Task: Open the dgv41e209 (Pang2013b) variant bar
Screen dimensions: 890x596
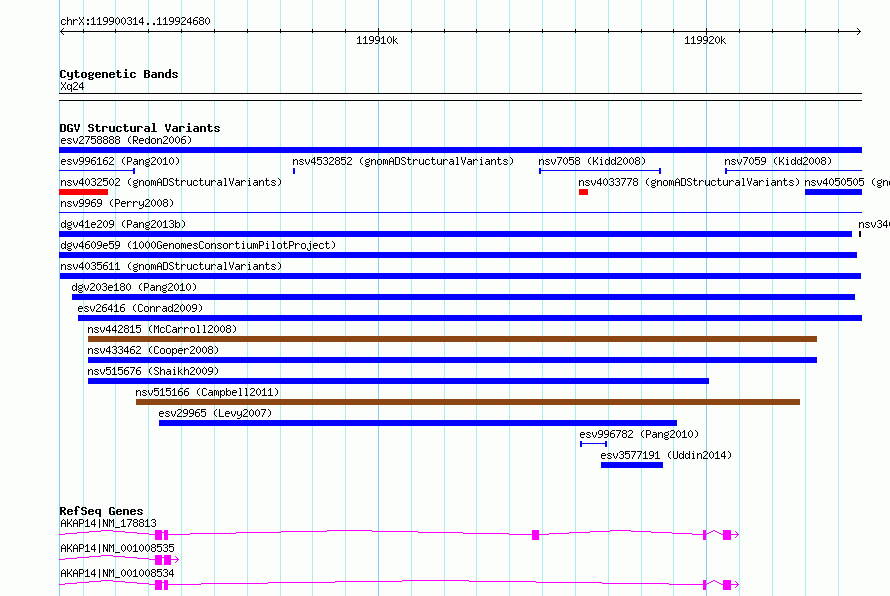Action: click(x=456, y=234)
